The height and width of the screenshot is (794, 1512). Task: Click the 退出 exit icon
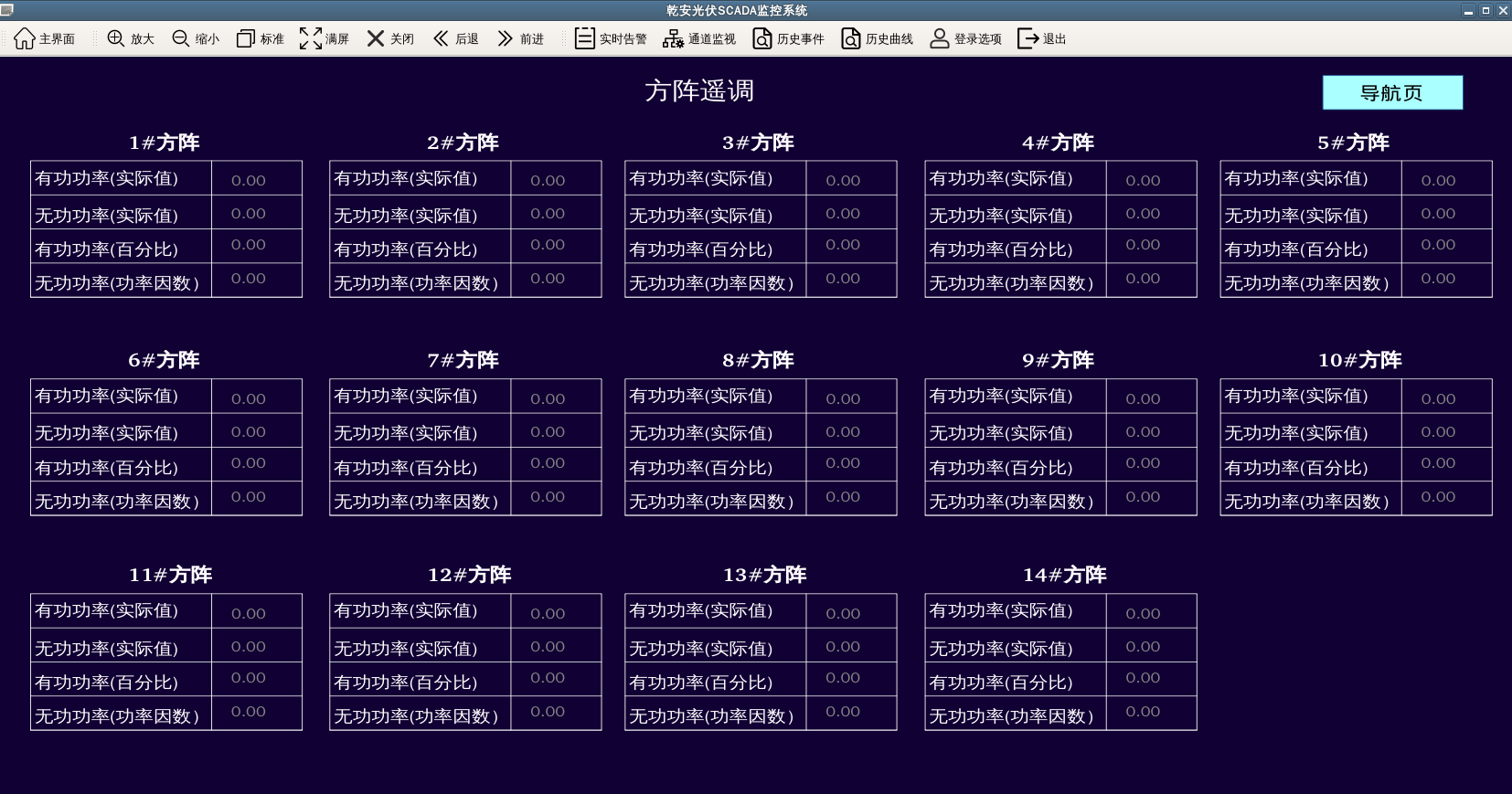click(x=1028, y=38)
